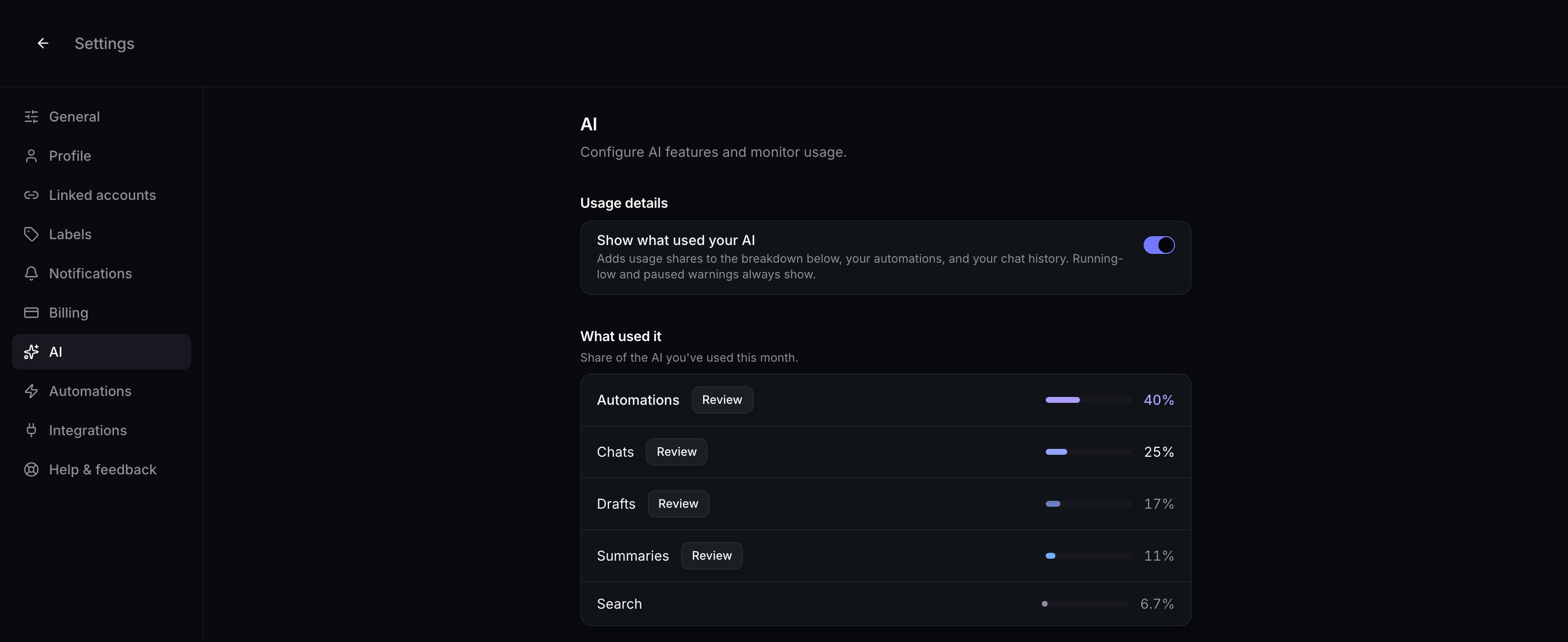Click the Notifications bell icon
The height and width of the screenshot is (642, 1568).
click(31, 274)
